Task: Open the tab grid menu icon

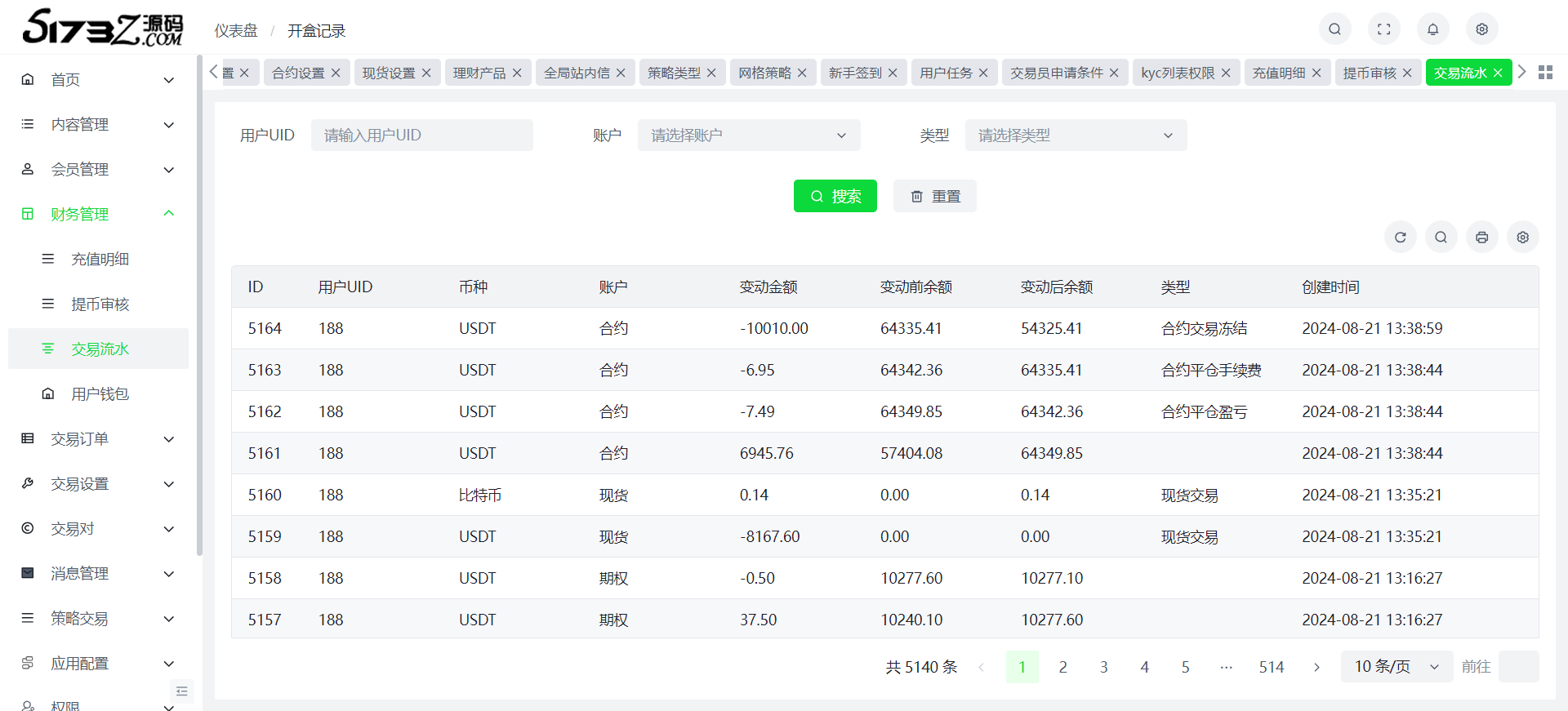Action: [1545, 73]
